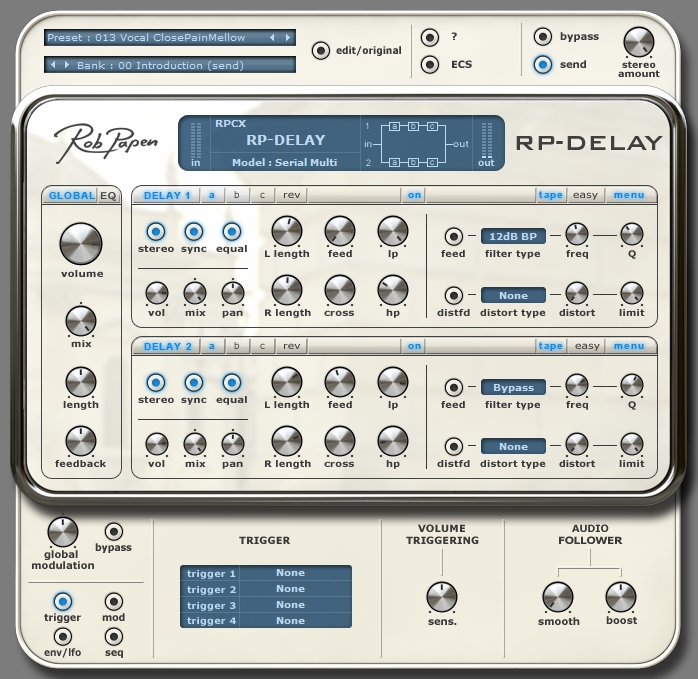Click Delay 1 cross knob

coord(340,291)
